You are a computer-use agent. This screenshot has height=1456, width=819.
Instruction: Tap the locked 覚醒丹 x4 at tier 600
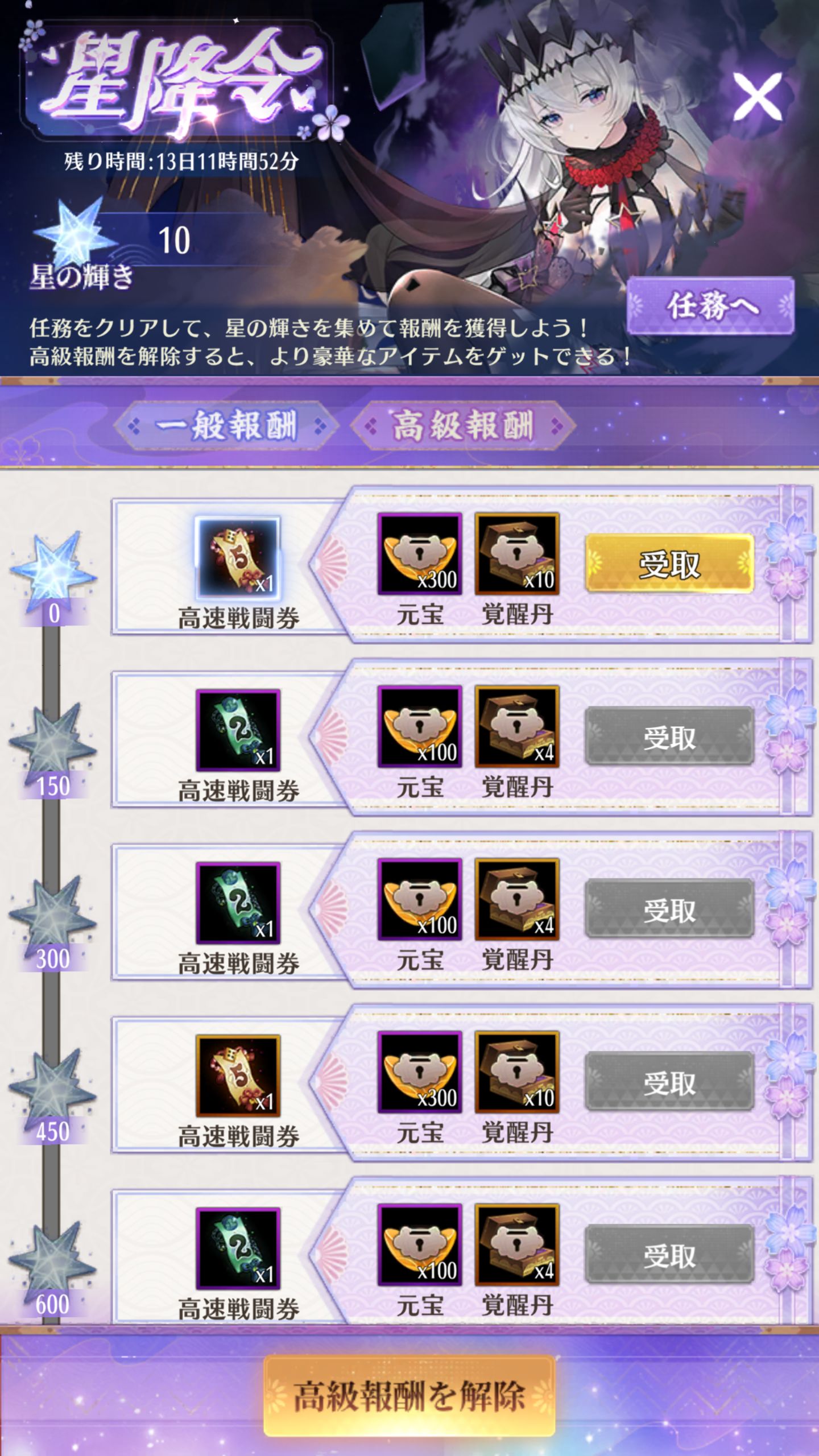pos(517,1245)
